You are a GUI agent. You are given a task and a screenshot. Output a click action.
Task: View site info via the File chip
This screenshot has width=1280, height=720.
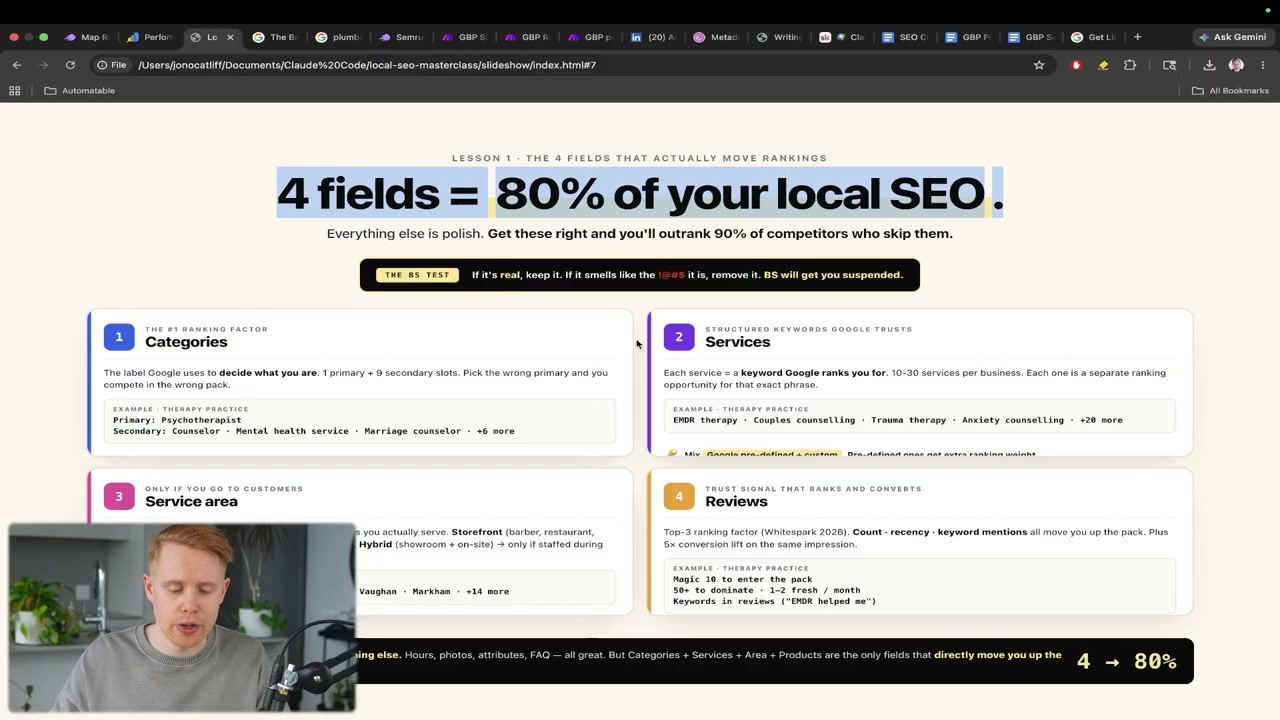point(111,65)
